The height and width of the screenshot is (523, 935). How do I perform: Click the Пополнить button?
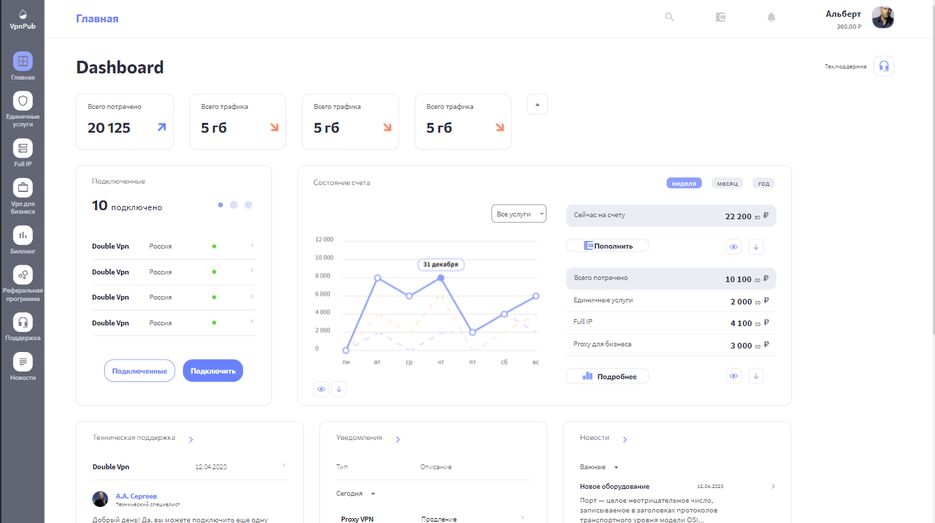click(x=607, y=246)
